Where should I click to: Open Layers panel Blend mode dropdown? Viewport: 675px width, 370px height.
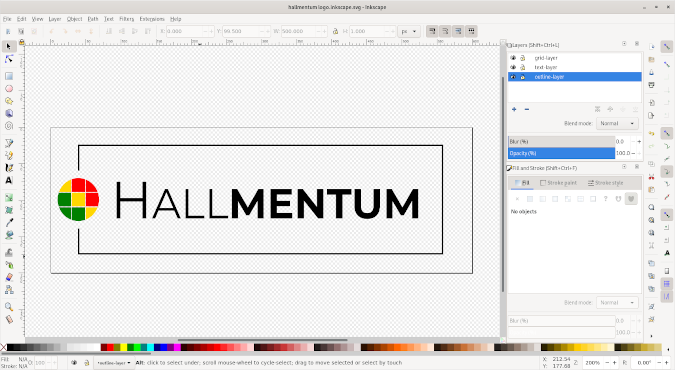point(617,123)
